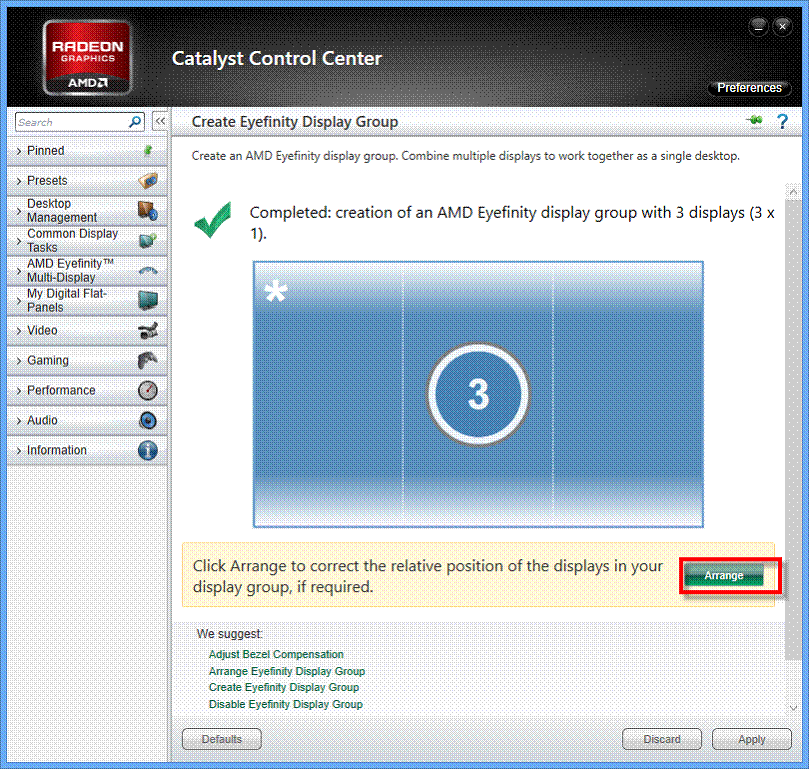Screen dimensions: 810x770
Task: Click the Pinned pushpin icon
Action: pos(148,150)
